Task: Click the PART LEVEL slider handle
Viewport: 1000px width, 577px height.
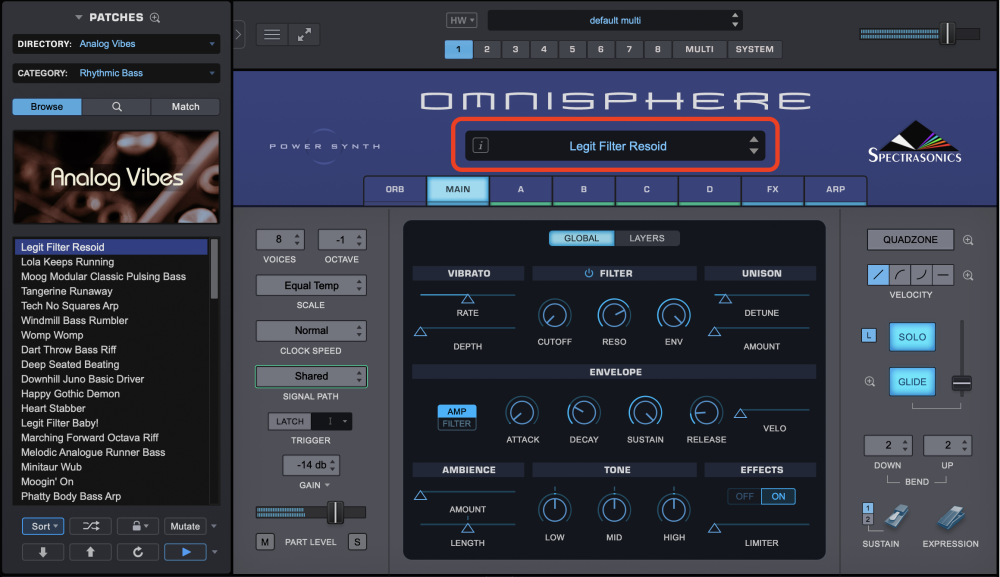Action: point(335,512)
